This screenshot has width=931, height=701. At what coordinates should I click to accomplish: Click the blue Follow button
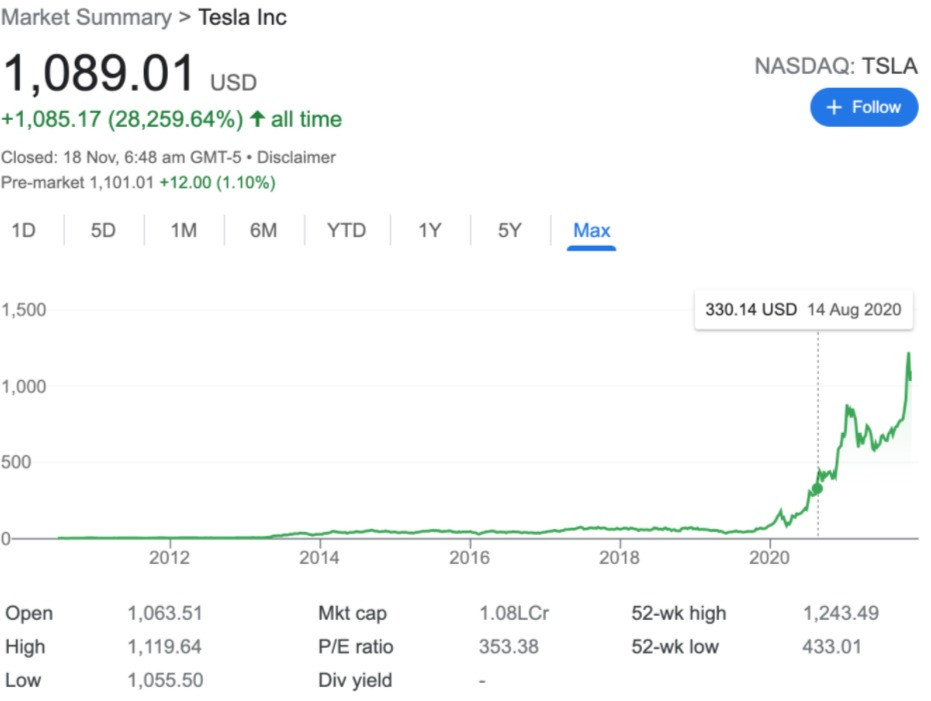pyautogui.click(x=864, y=107)
